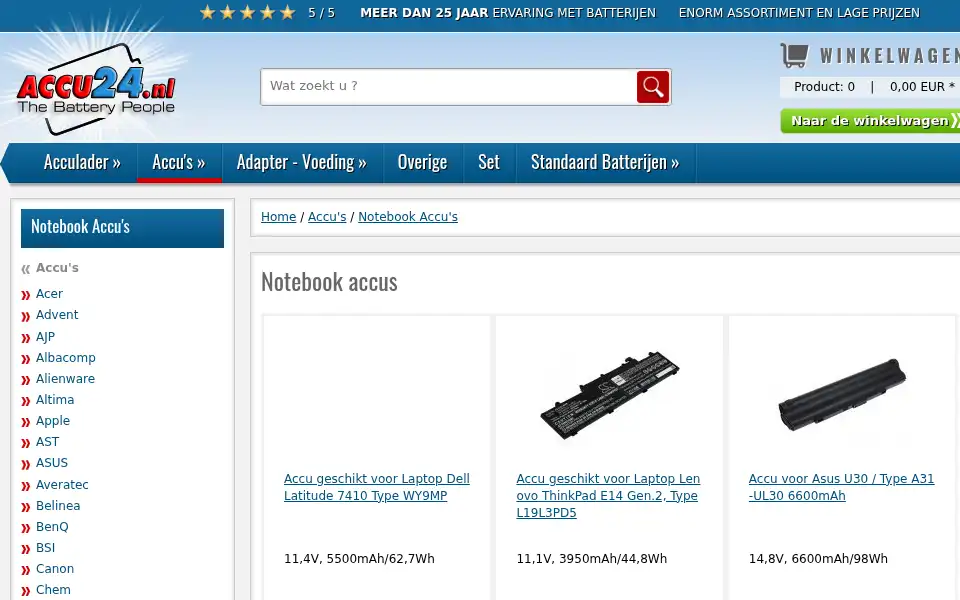The width and height of the screenshot is (960, 600).
Task: Click the '14,8V, 6600mAh/98Wh' spec text
Action: [818, 558]
